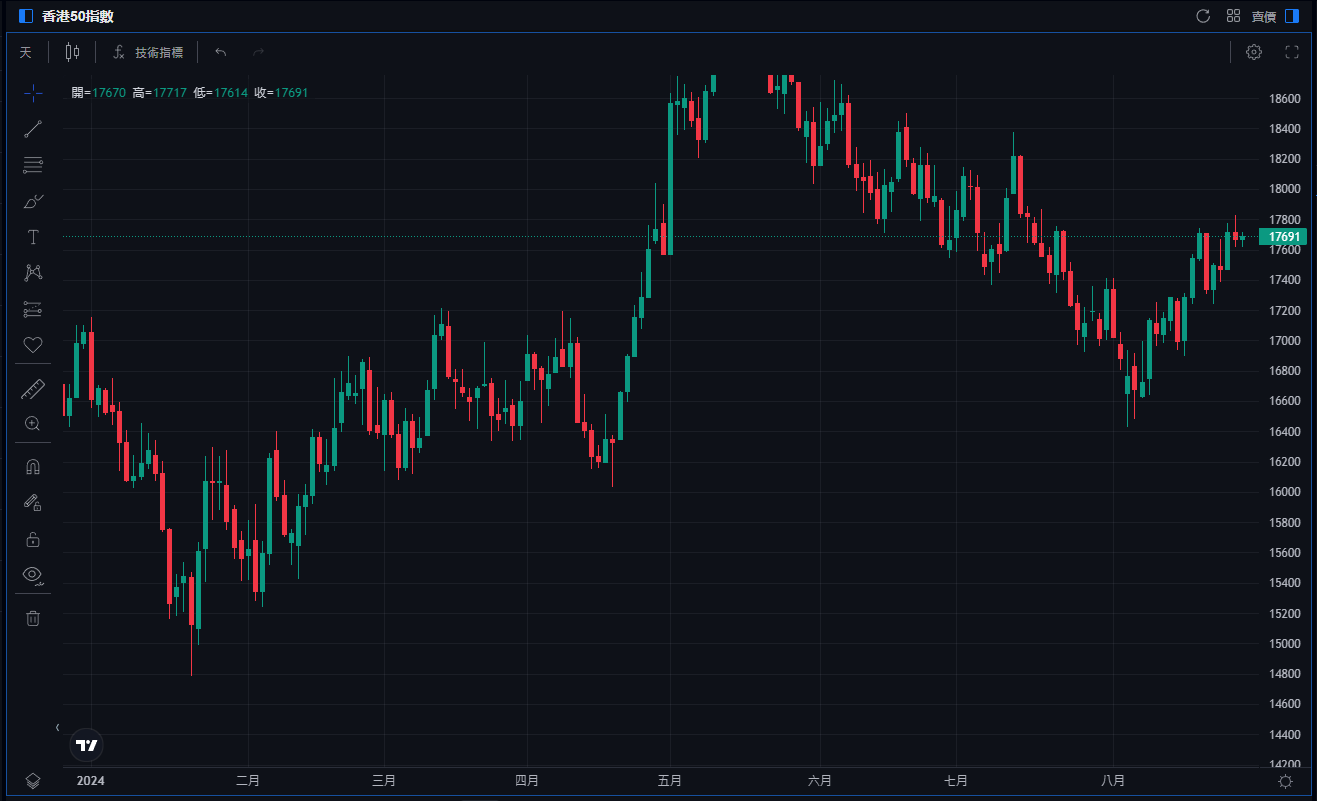Toggle magnet mode

pyautogui.click(x=33, y=467)
